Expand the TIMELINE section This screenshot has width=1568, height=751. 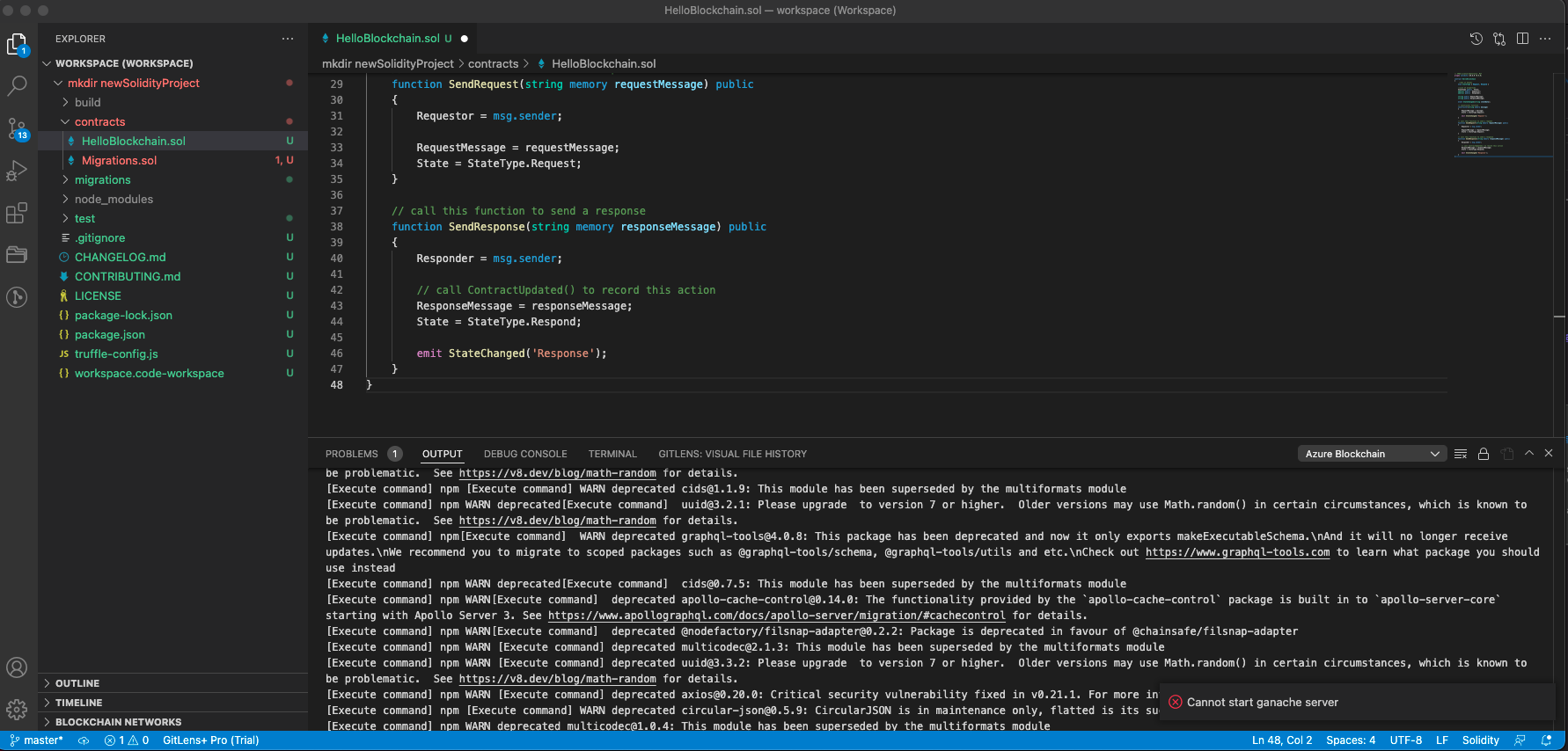pos(173,703)
